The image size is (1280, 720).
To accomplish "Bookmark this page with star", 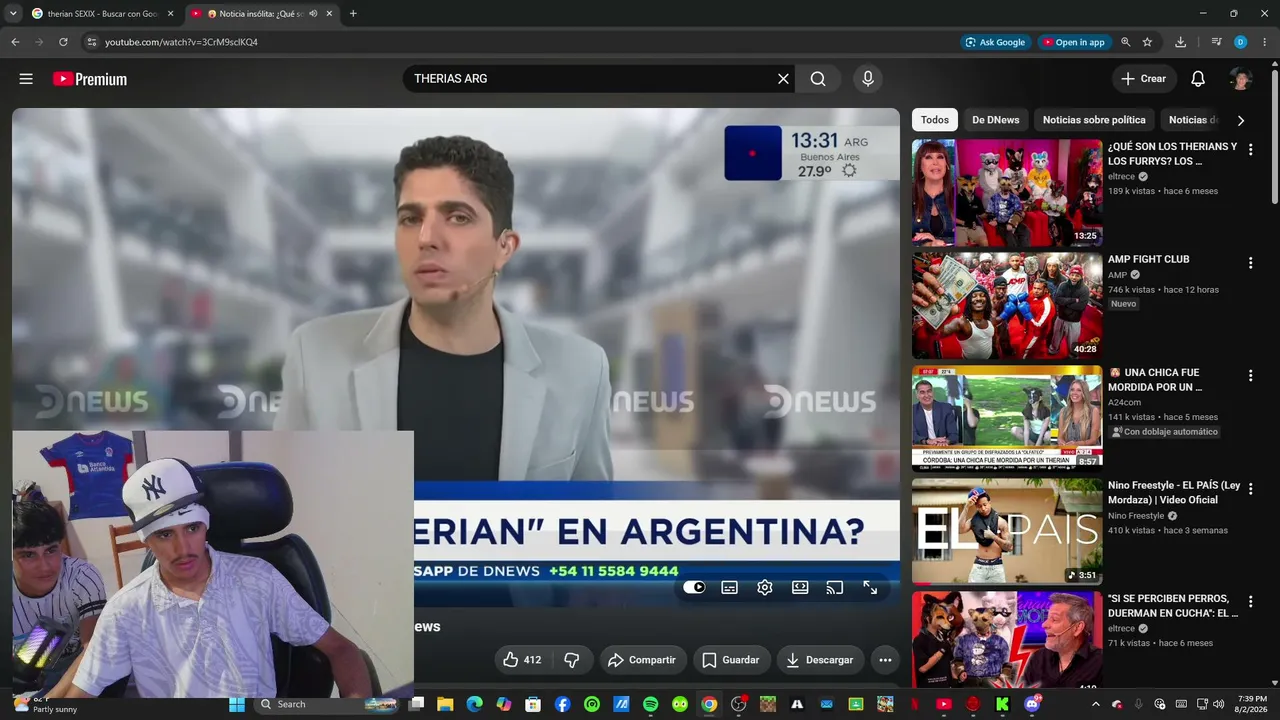I will pyautogui.click(x=1147, y=42).
